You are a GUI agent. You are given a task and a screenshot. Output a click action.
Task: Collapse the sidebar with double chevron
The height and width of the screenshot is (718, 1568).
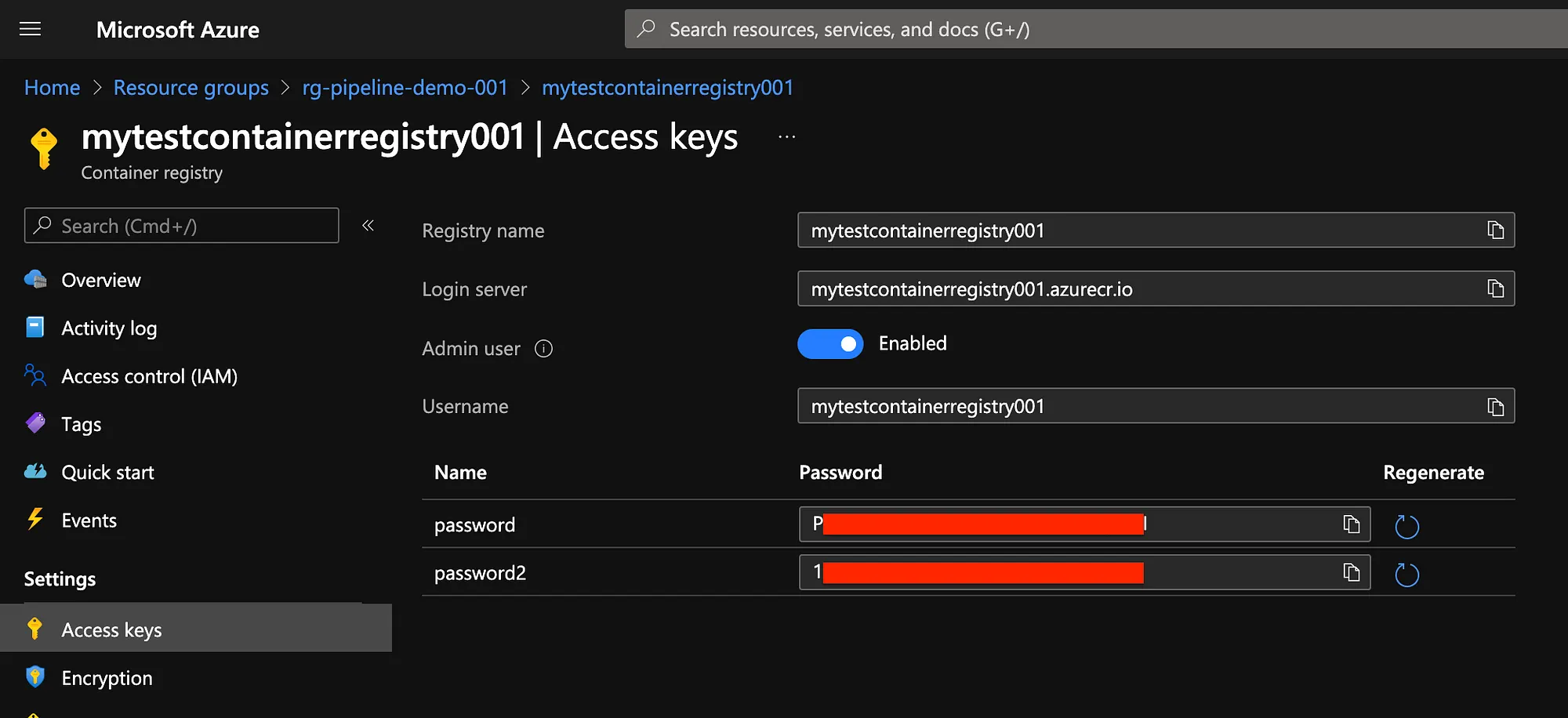(368, 226)
